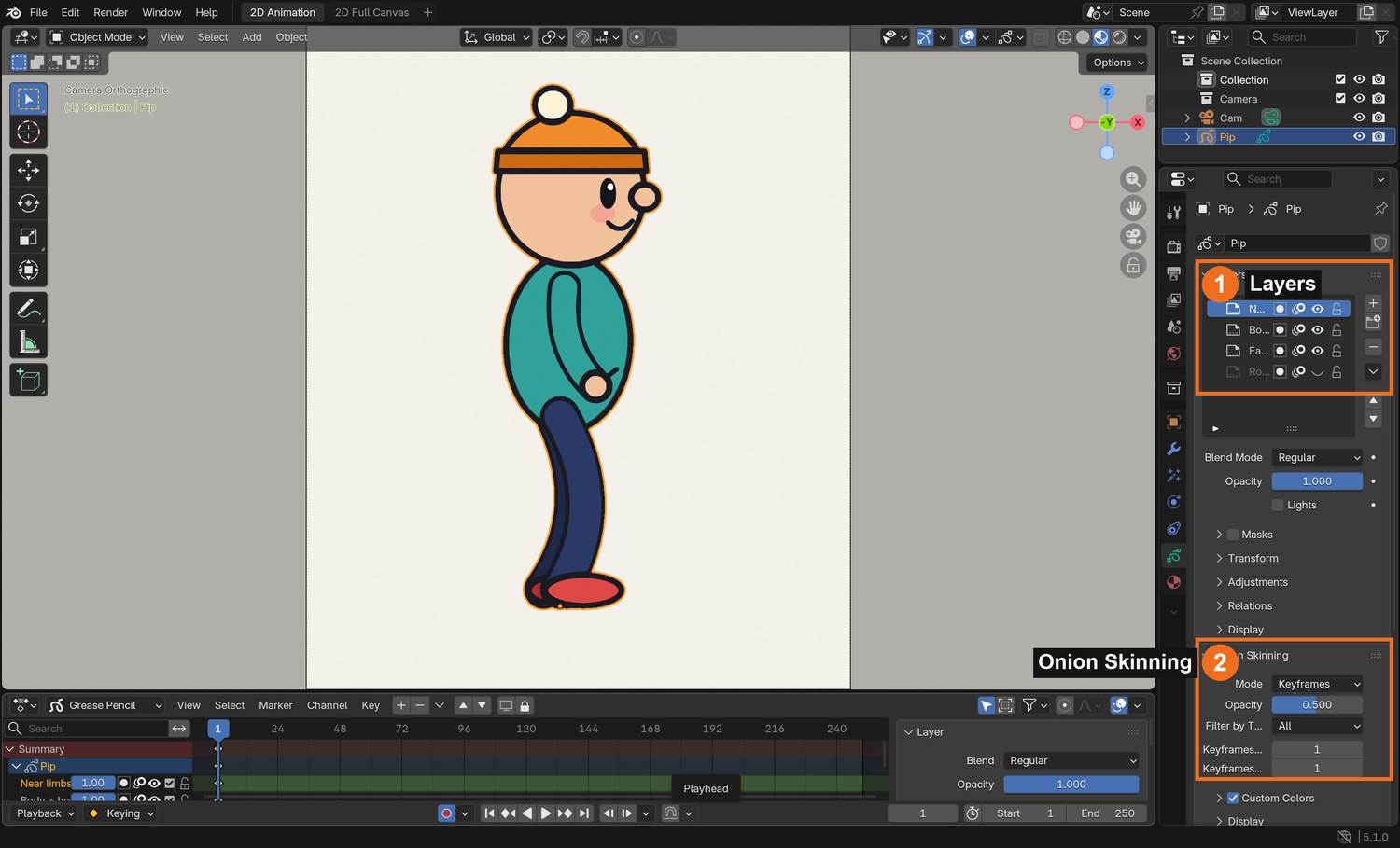The image size is (1400, 848).
Task: Enable the Lights checkbox
Action: click(x=1278, y=506)
